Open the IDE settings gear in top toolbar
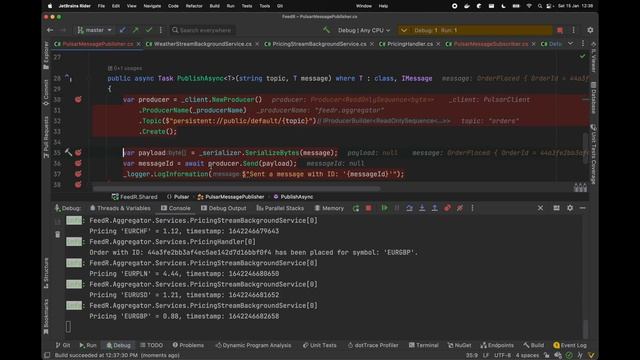Screen dimensions: 640x360 590,30
